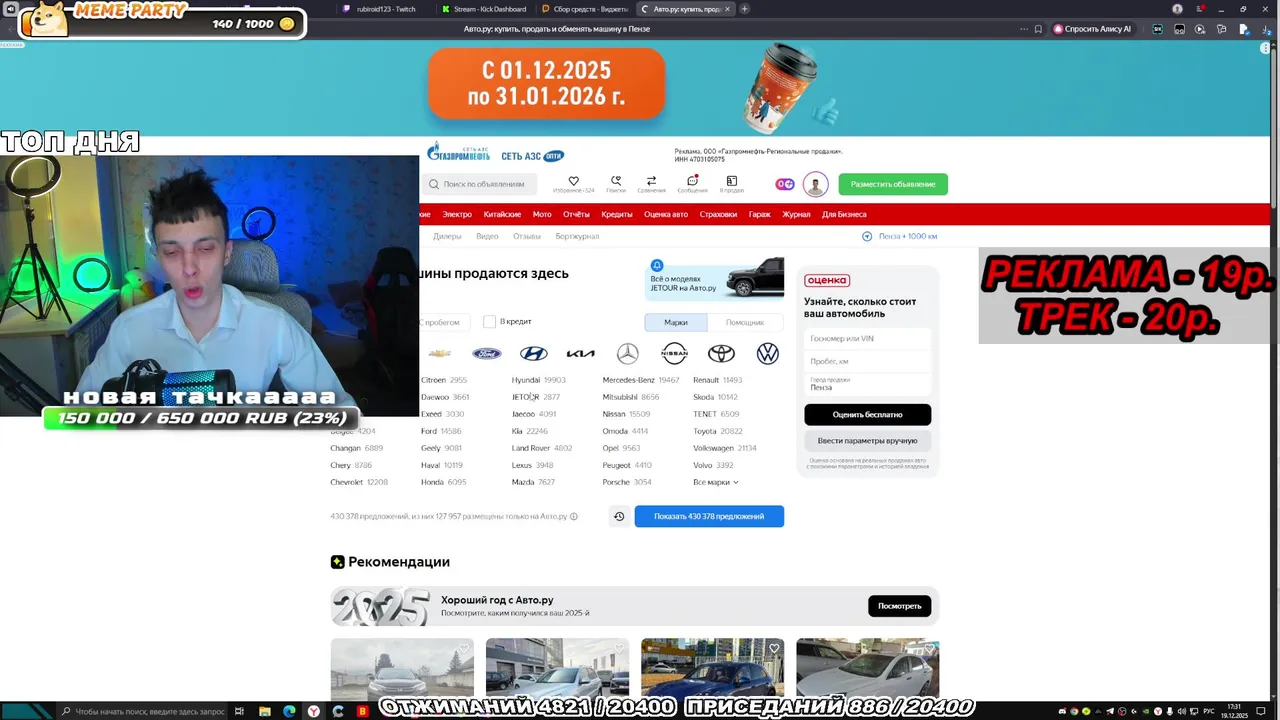Click Оценить бесплатно button
This screenshot has width=1280, height=720.
[x=867, y=414]
